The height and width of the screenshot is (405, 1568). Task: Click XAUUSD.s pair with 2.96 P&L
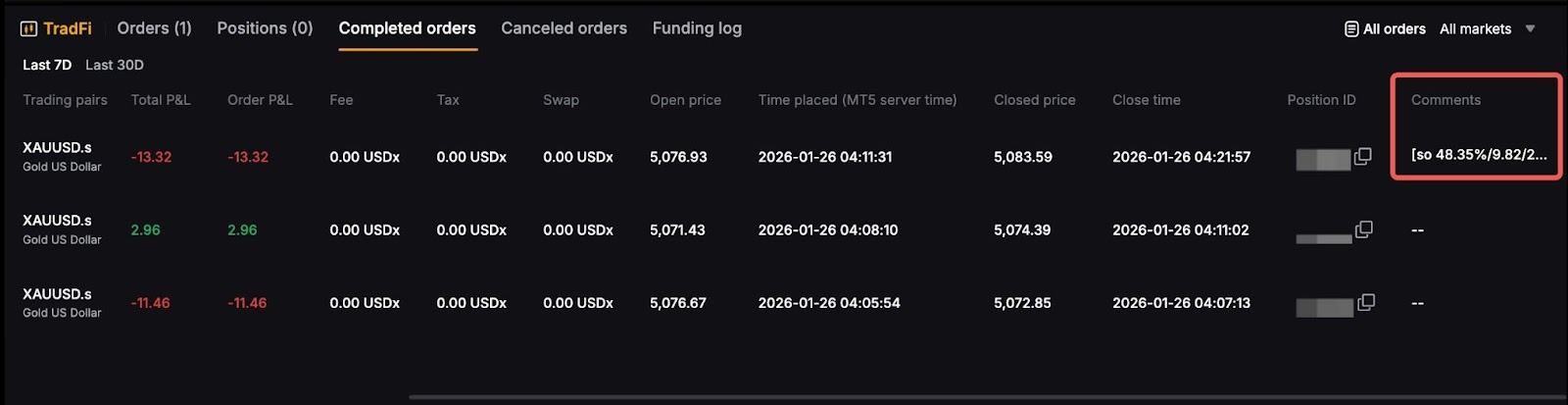point(57,221)
